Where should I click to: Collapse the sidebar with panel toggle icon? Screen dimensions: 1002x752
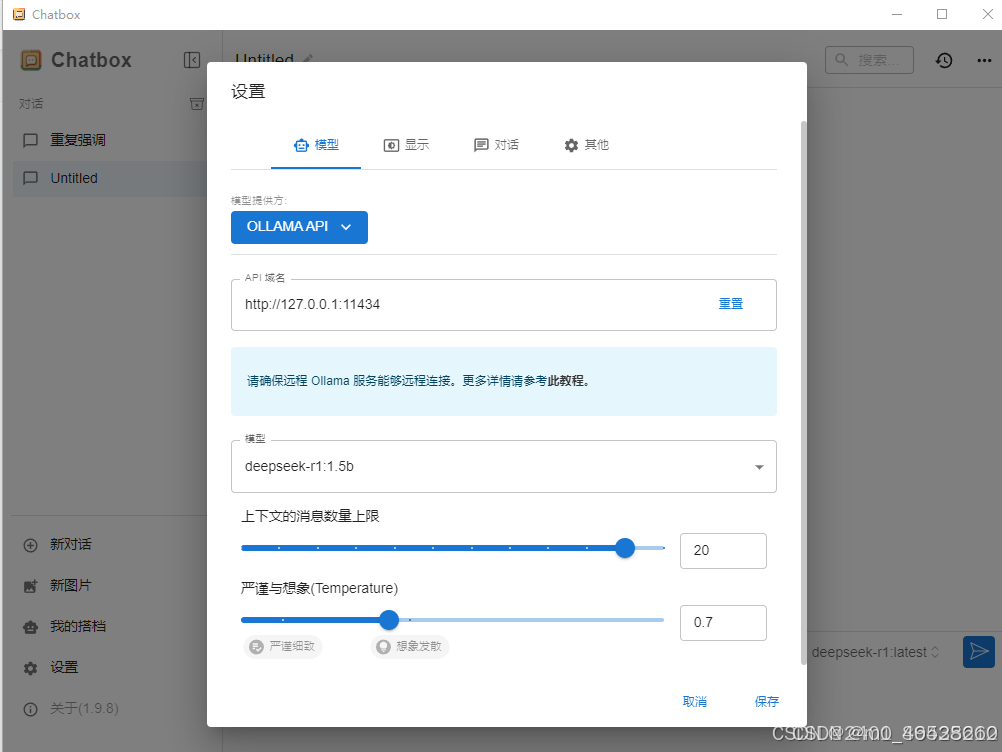click(x=192, y=60)
